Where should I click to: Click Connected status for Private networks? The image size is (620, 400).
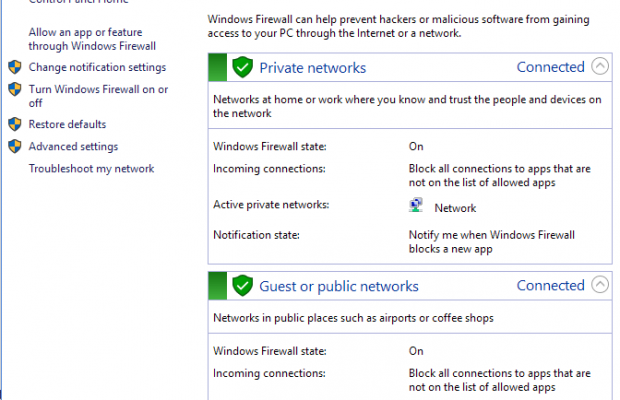pyautogui.click(x=550, y=67)
